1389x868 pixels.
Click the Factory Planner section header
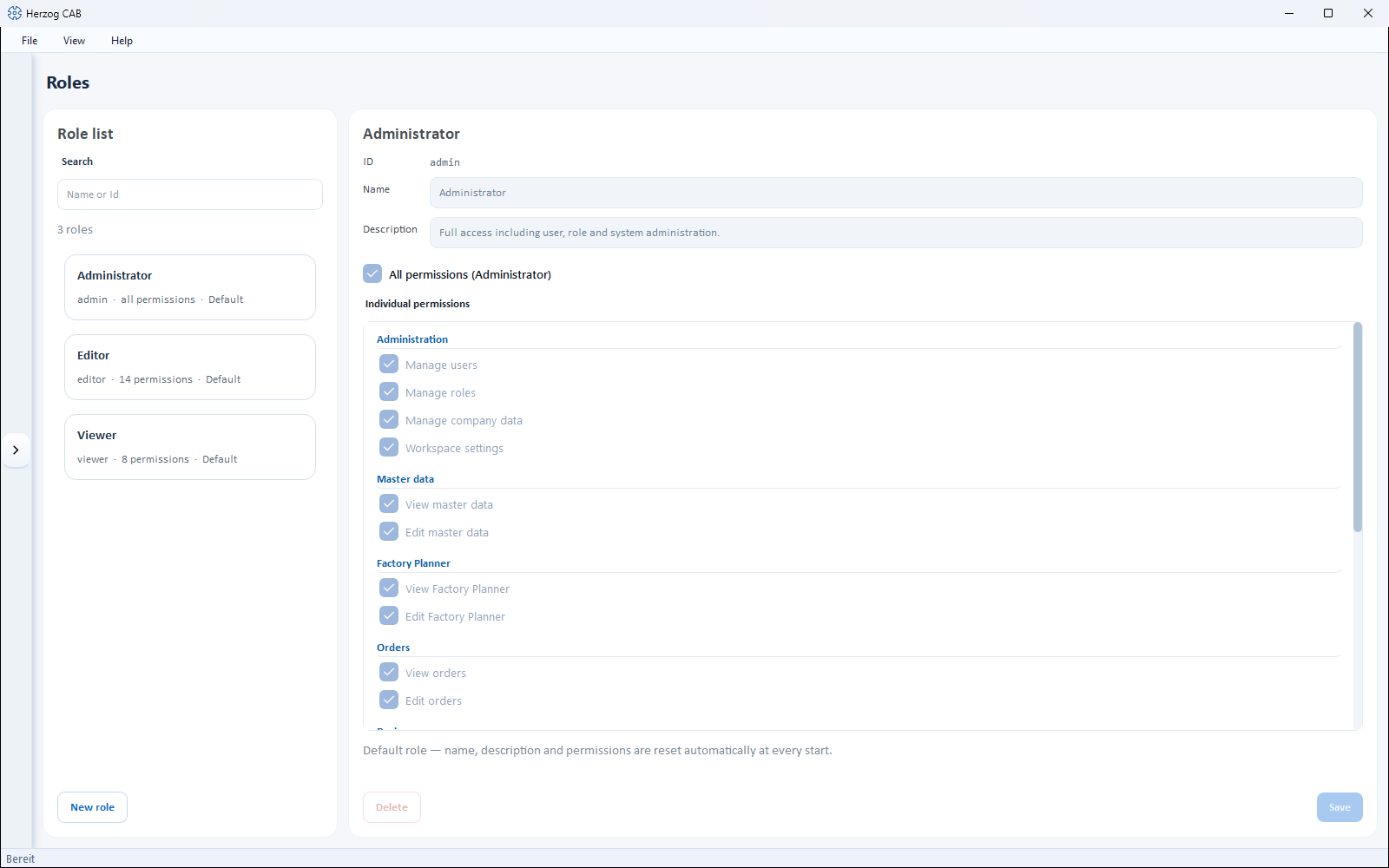413,563
